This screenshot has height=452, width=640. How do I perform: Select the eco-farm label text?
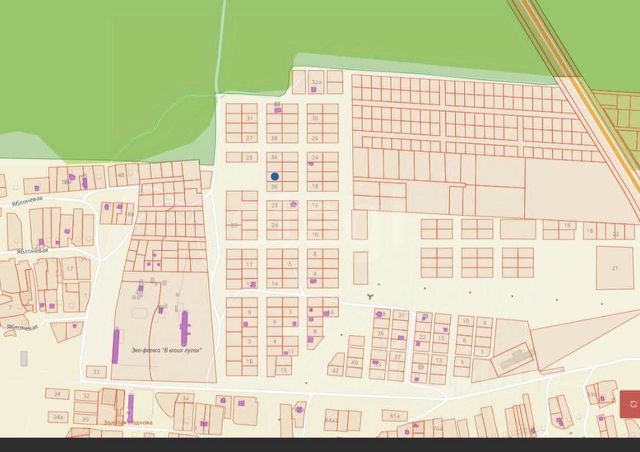tap(167, 350)
